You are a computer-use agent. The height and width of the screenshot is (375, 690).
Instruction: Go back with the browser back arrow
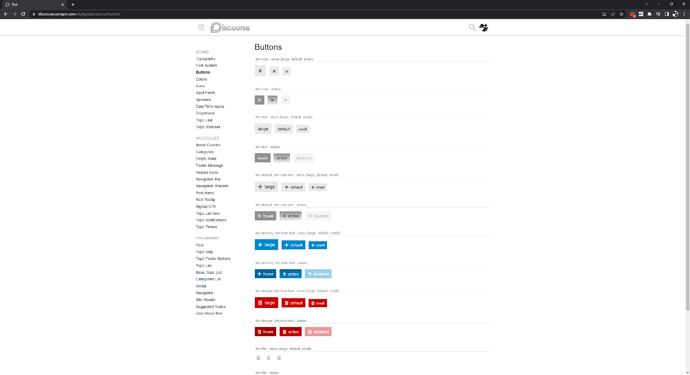coord(6,14)
